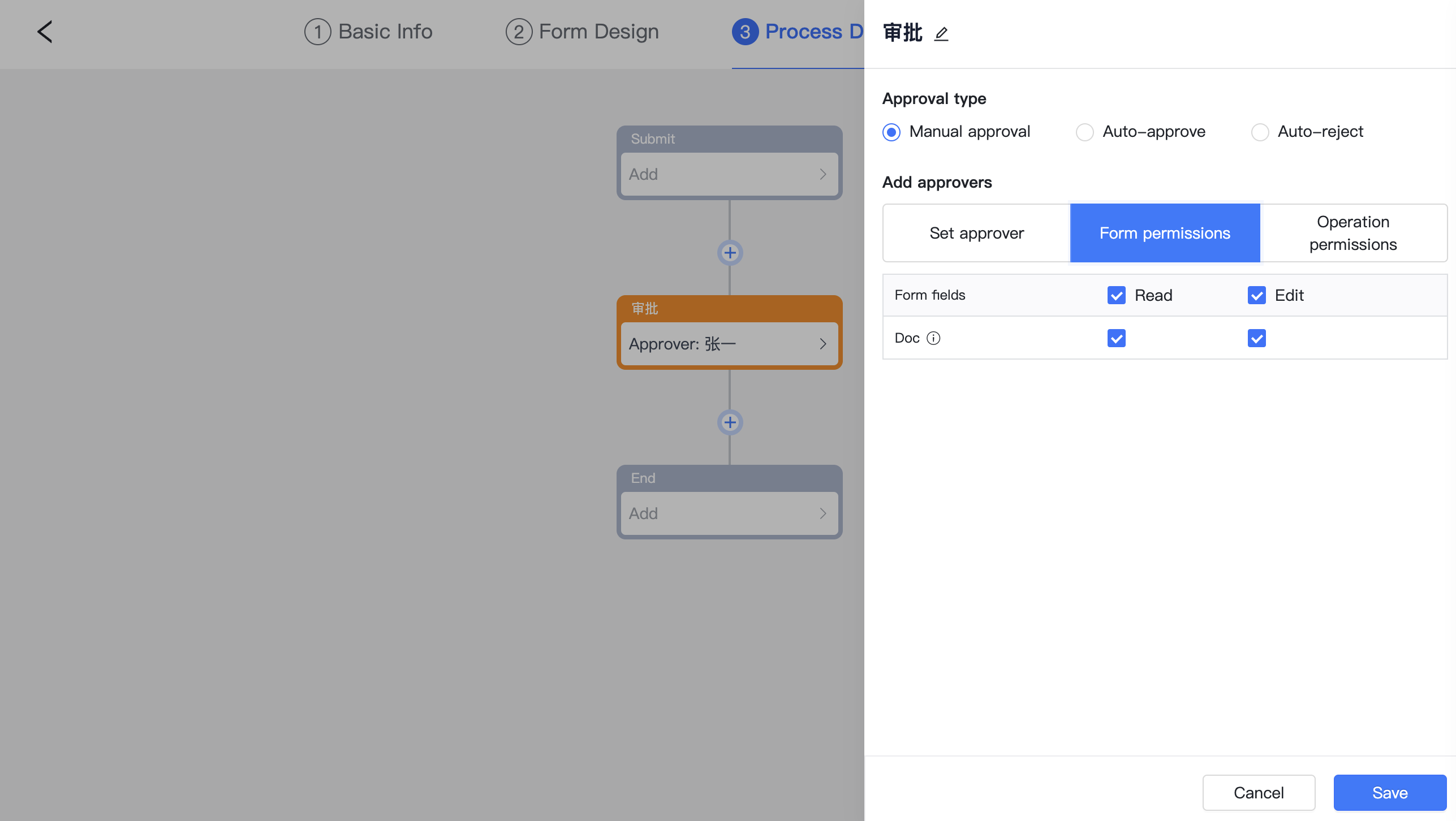Click the Approval type heading
This screenshot has height=821, width=1456.
[934, 99]
